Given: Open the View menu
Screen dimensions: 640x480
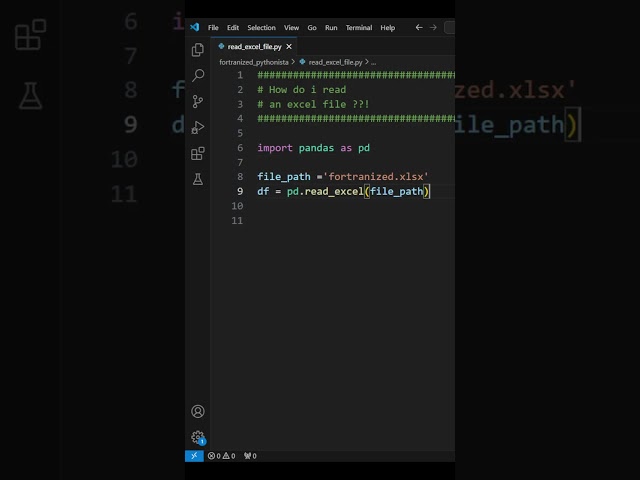Looking at the screenshot, I should pos(291,28).
